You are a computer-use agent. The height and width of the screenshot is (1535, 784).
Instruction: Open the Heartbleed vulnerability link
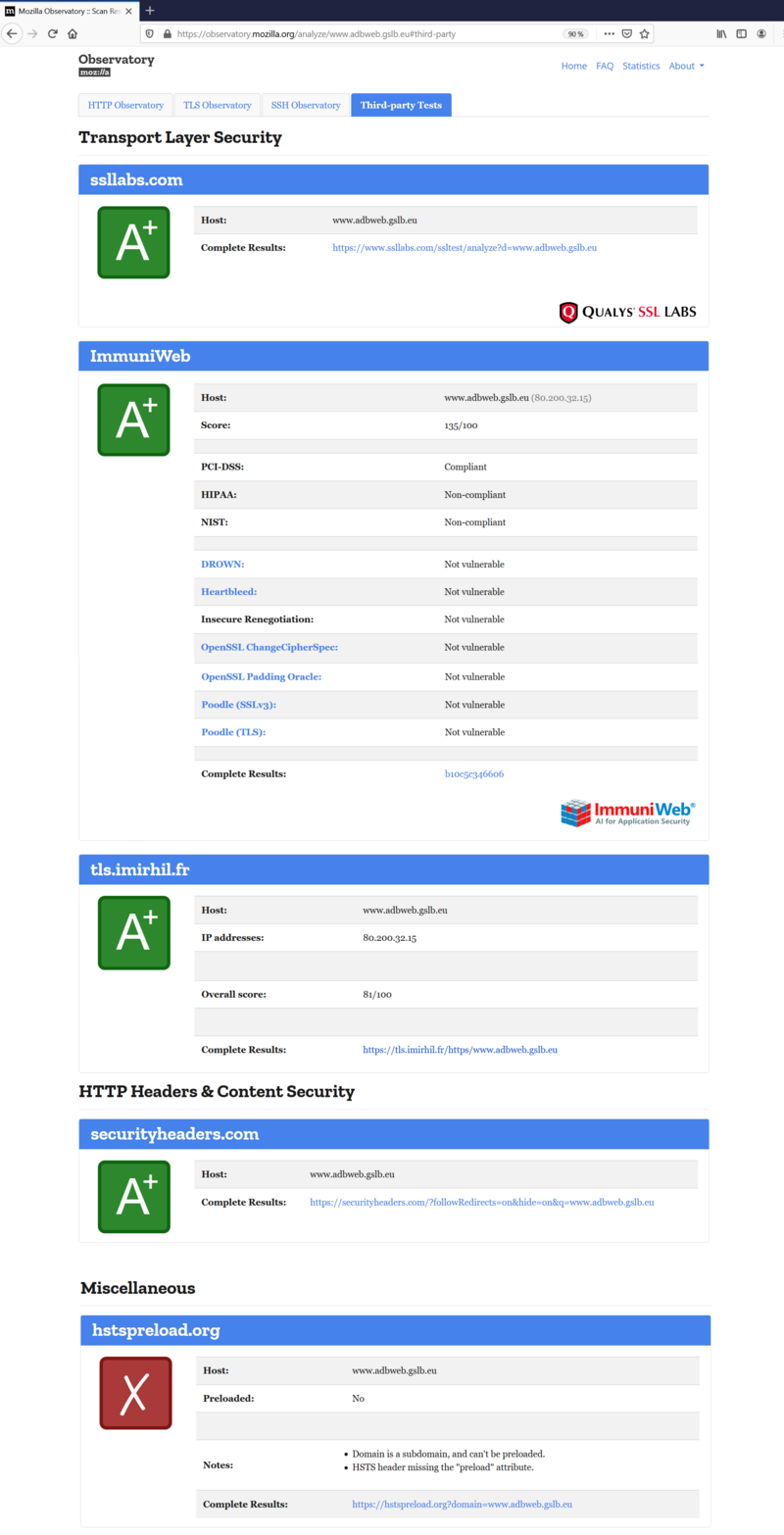click(x=229, y=592)
